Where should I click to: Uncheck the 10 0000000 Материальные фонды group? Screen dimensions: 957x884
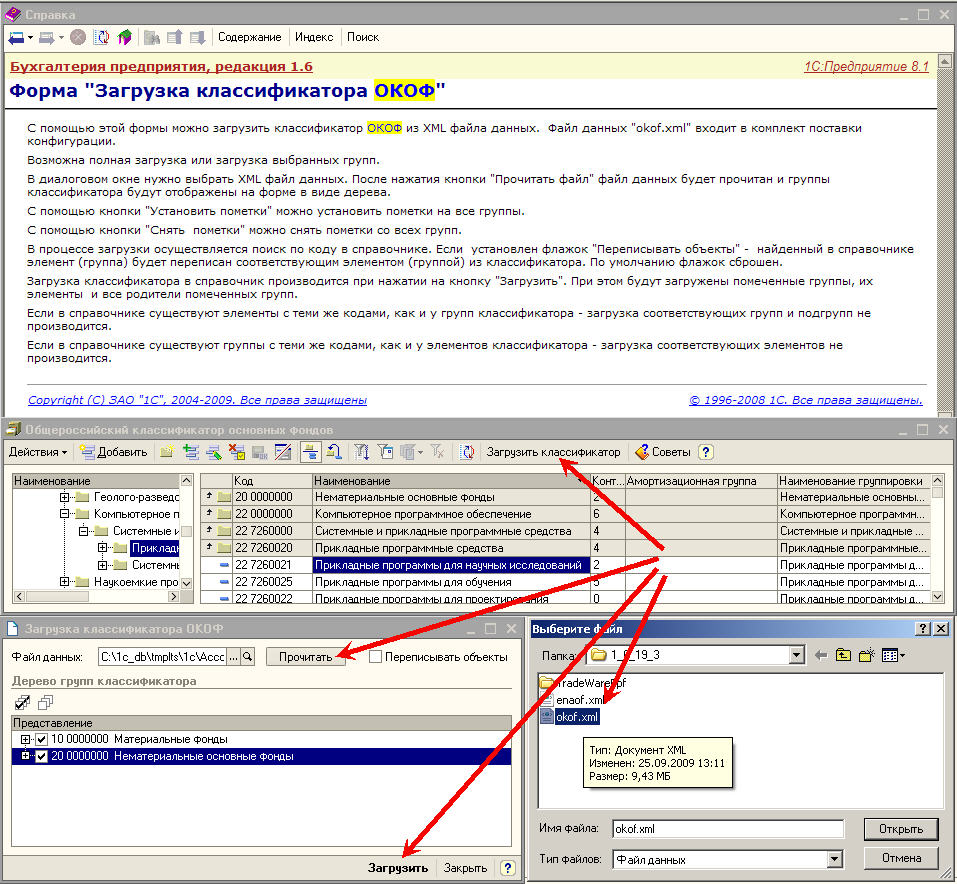(x=41, y=739)
